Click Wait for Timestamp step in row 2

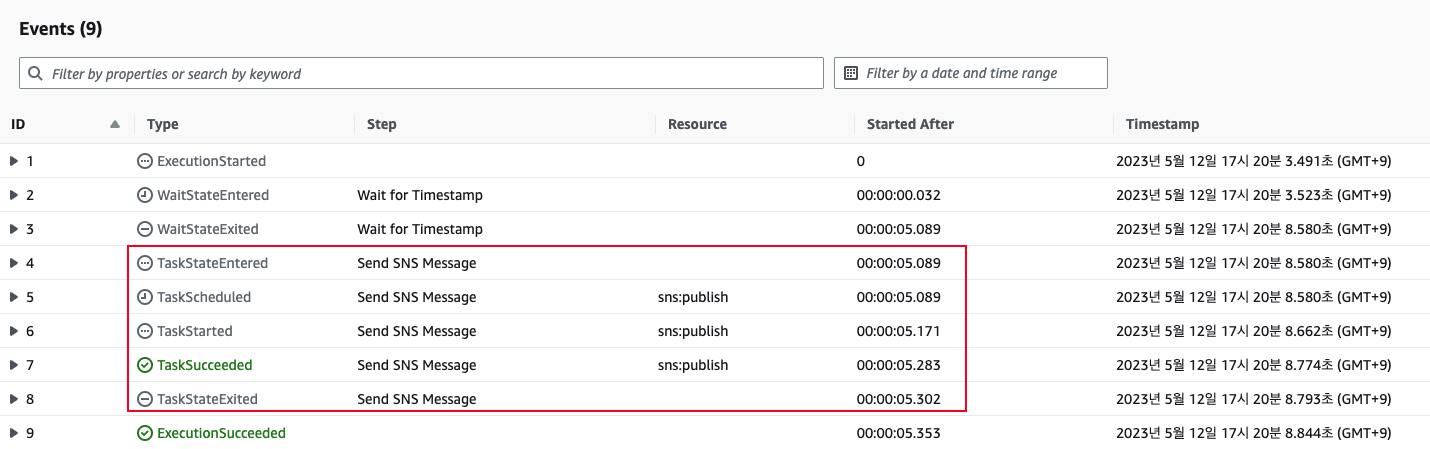point(420,195)
